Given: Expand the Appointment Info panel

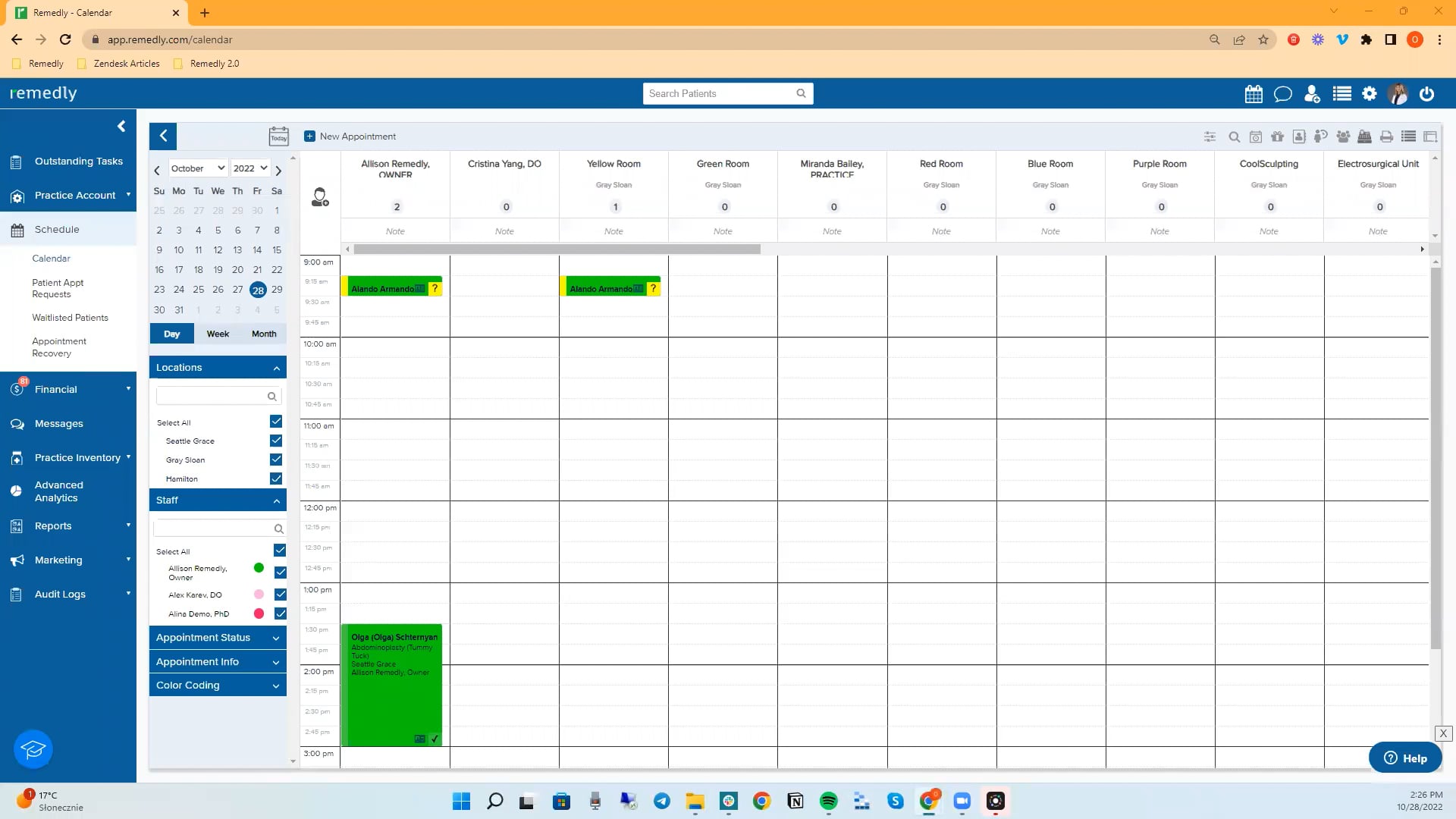Looking at the screenshot, I should click(x=218, y=662).
